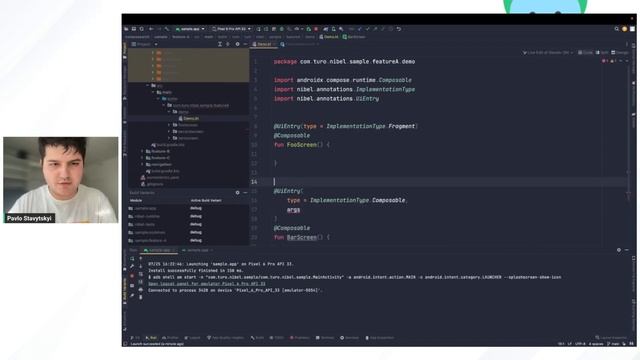Expand the navigation module in the project tree
The width and height of the screenshot is (640, 360).
click(142, 164)
